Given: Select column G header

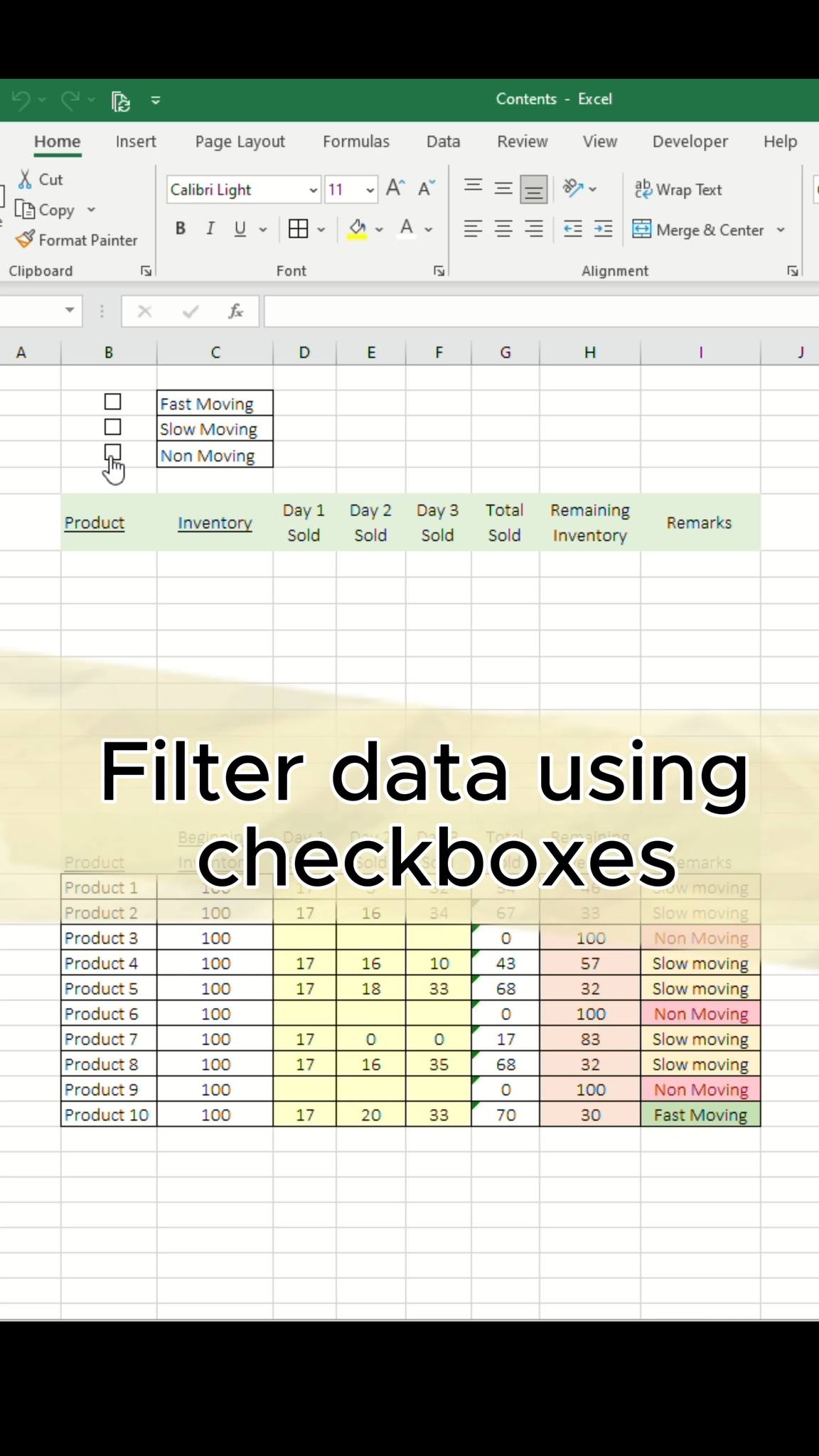Looking at the screenshot, I should [505, 352].
